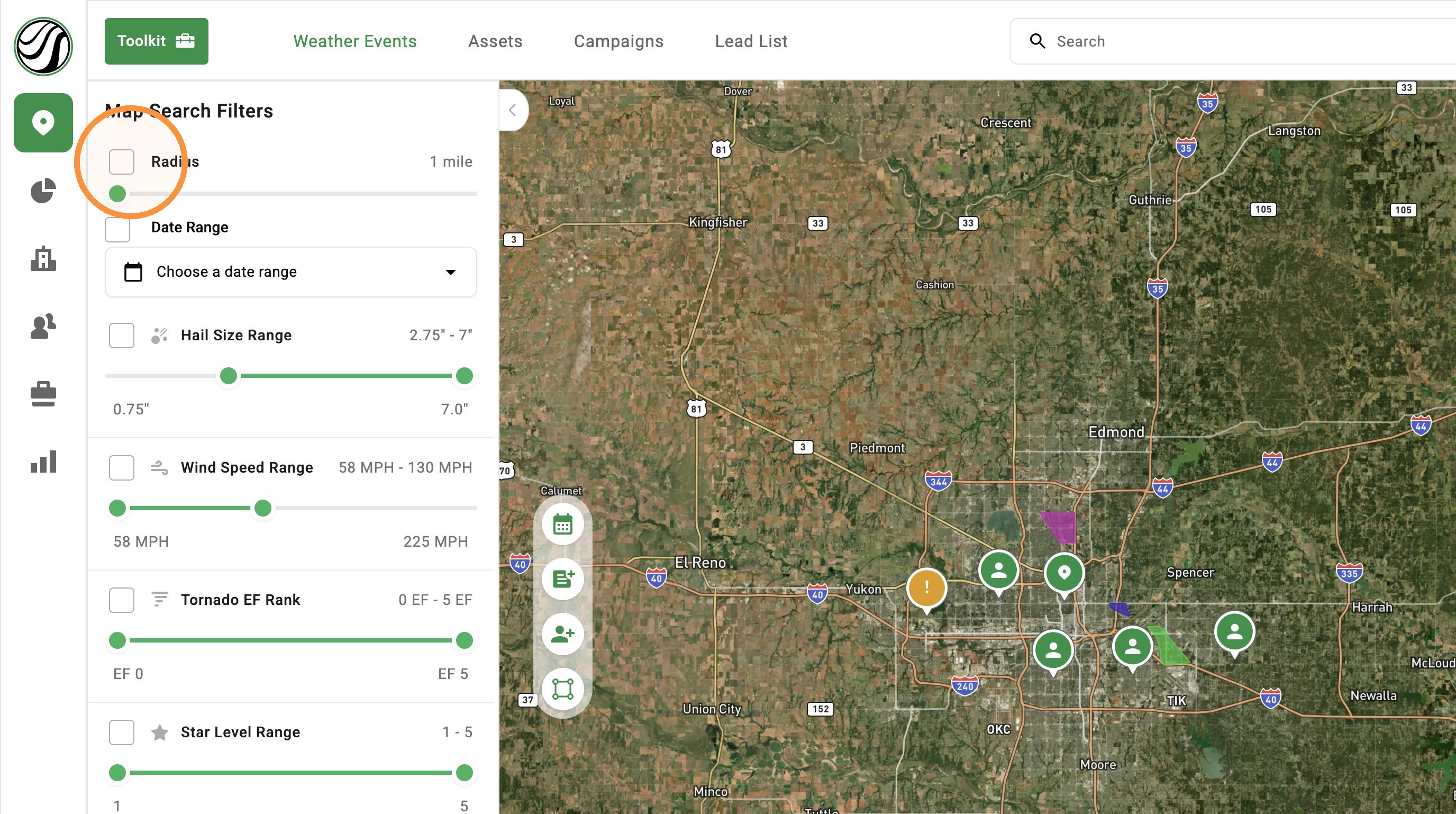This screenshot has width=1456, height=814.
Task: Open the contacts people sidebar icon
Action: point(43,326)
